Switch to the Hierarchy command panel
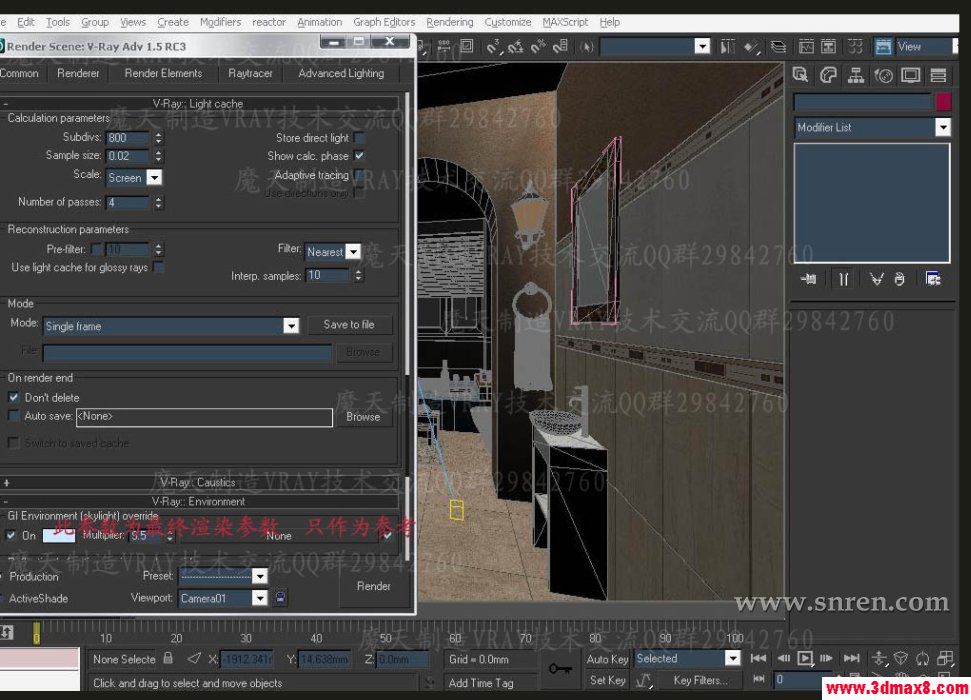This screenshot has width=971, height=700. [x=857, y=75]
